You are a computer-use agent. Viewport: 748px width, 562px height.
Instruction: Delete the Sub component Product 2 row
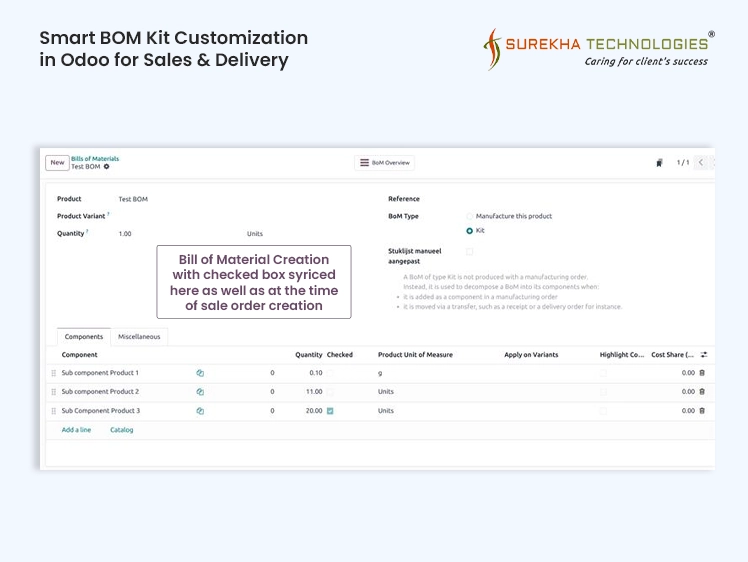pos(702,392)
